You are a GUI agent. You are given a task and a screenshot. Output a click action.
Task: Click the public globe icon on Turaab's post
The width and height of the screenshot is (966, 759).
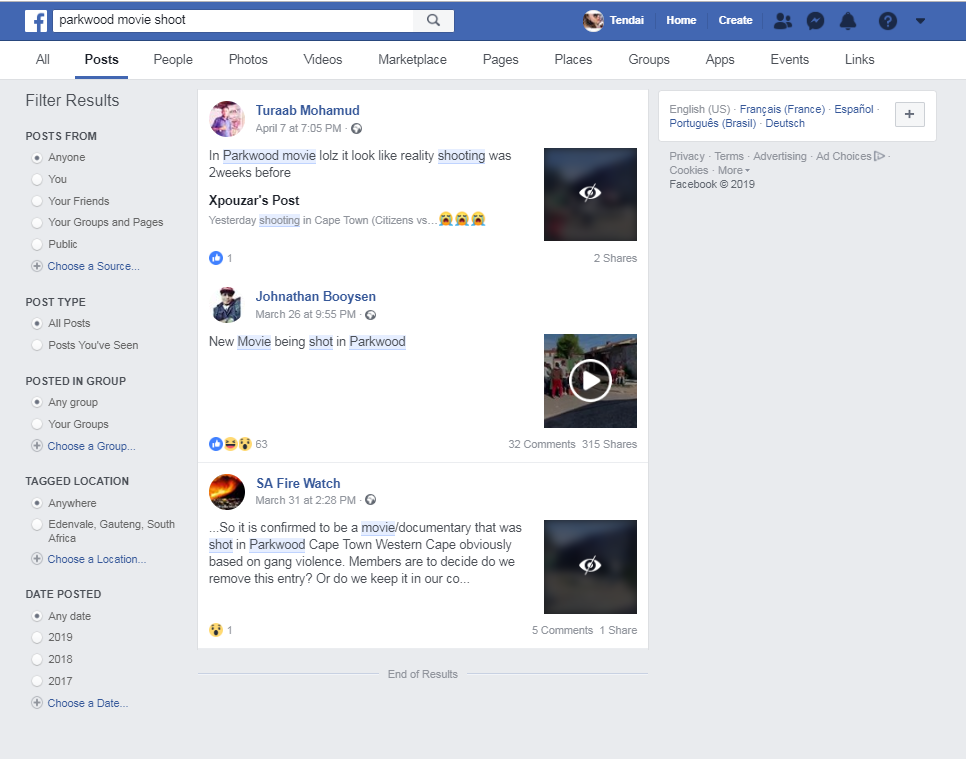(x=357, y=129)
